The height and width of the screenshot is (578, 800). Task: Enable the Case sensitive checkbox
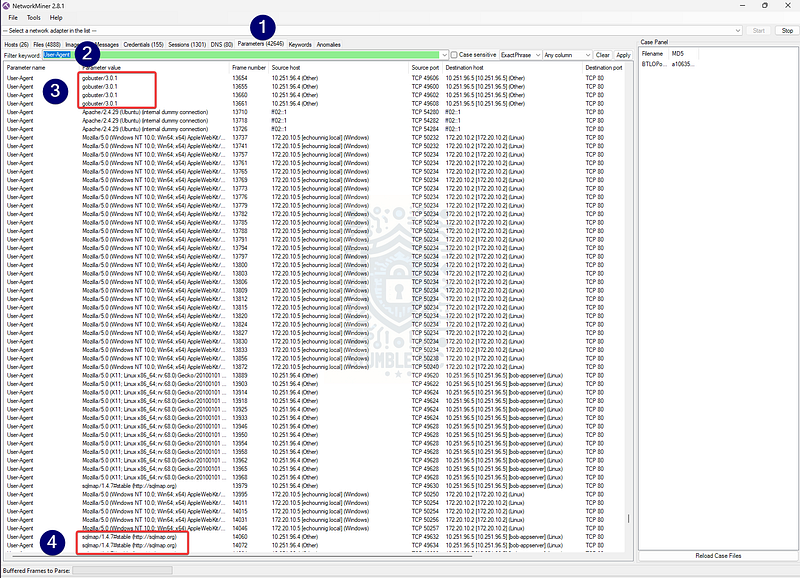(x=454, y=55)
